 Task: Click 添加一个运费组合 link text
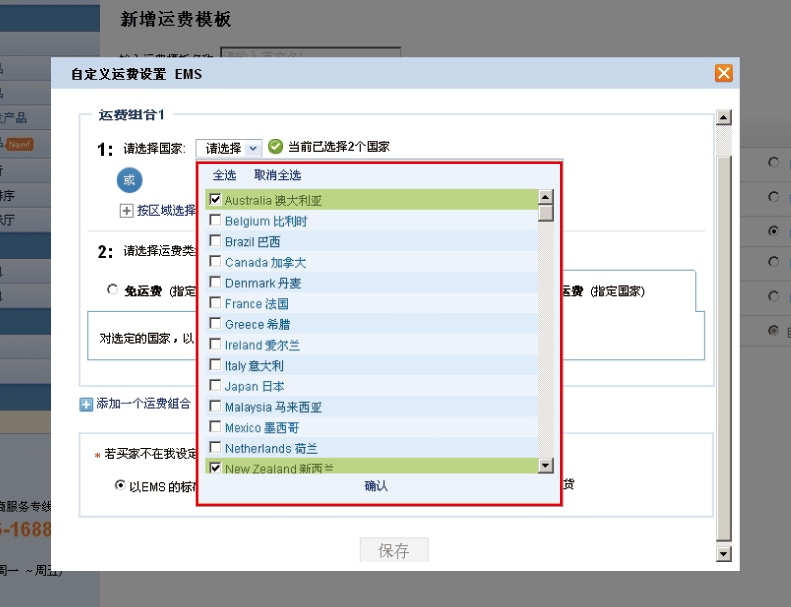pyautogui.click(x=144, y=404)
